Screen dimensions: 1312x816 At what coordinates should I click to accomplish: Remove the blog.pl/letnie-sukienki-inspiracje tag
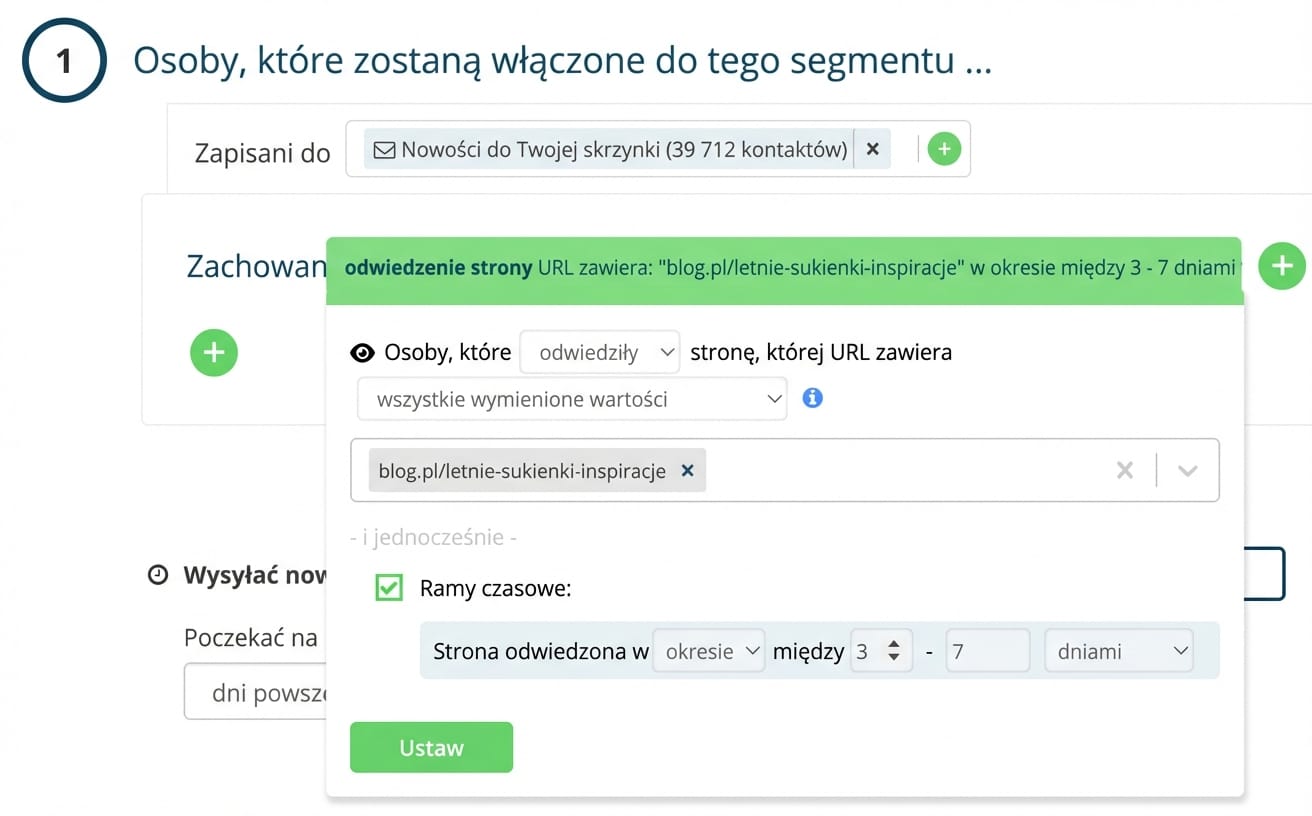point(687,470)
